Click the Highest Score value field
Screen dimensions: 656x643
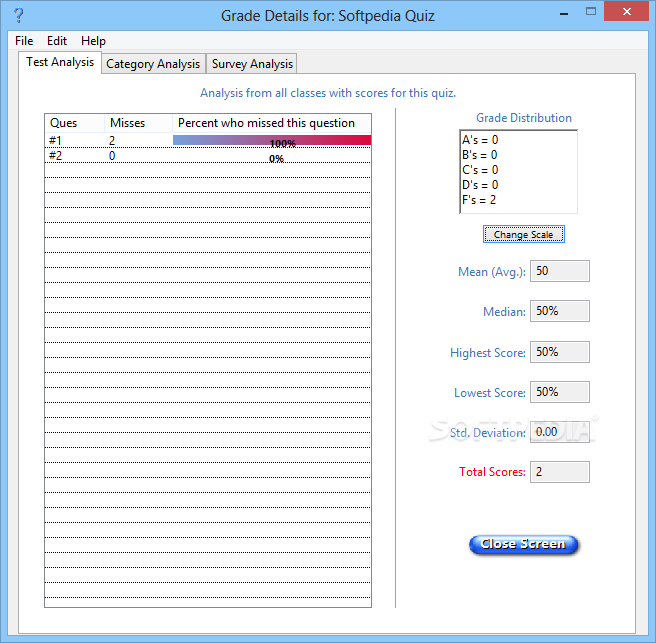click(559, 352)
